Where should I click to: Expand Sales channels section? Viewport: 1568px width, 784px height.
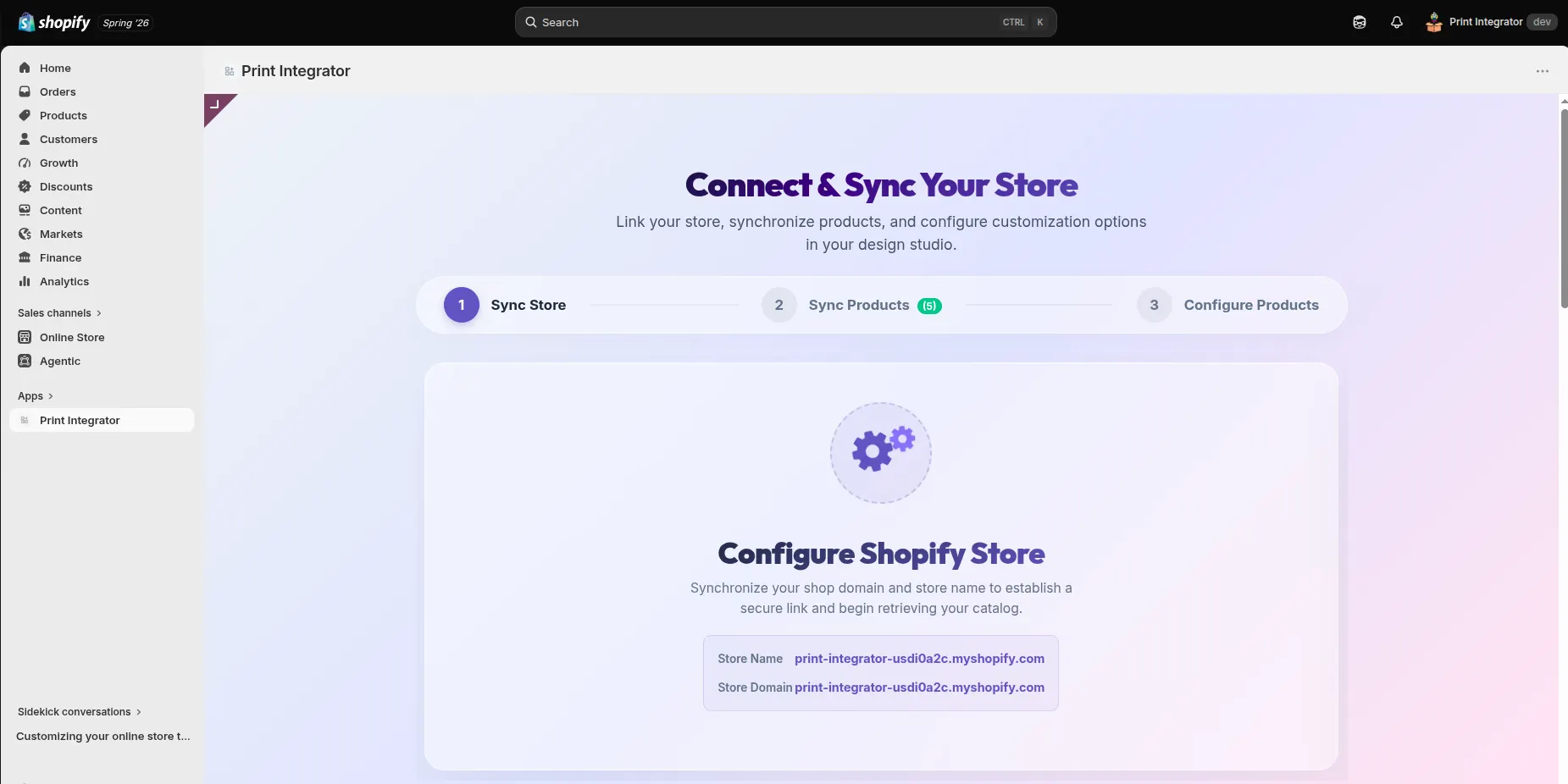[59, 312]
